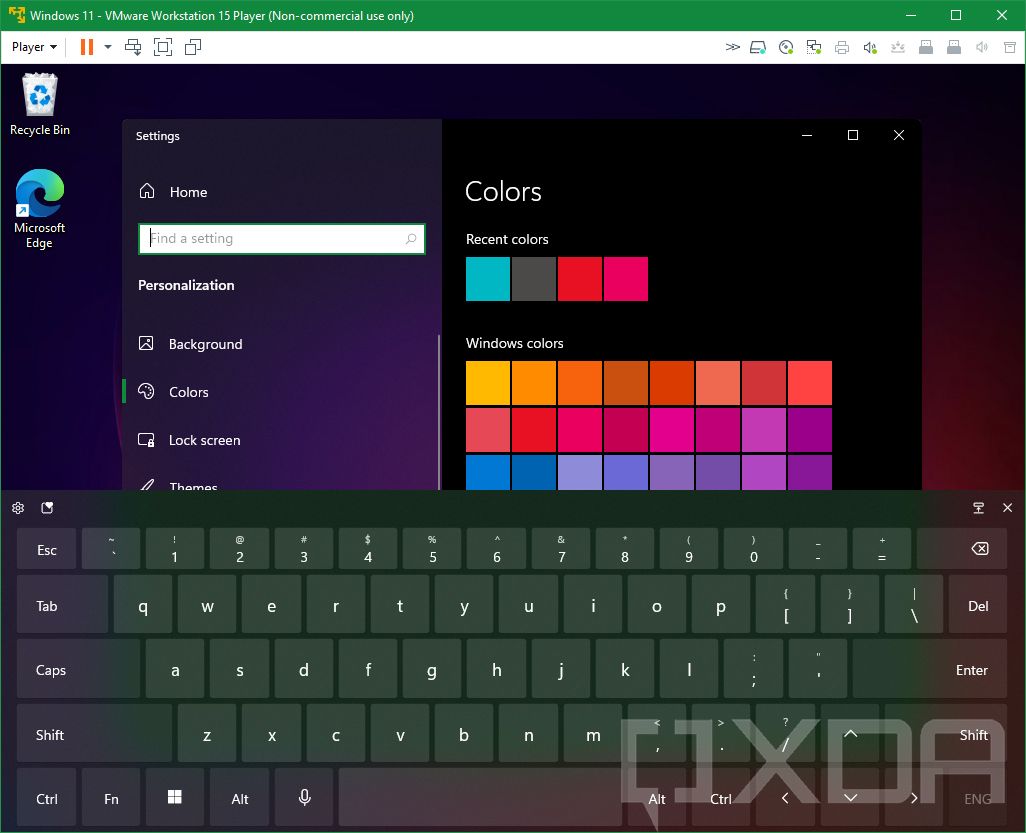Send Ctrl+Alt+Del to the virtual machine
The height and width of the screenshot is (833, 1026).
click(x=133, y=47)
